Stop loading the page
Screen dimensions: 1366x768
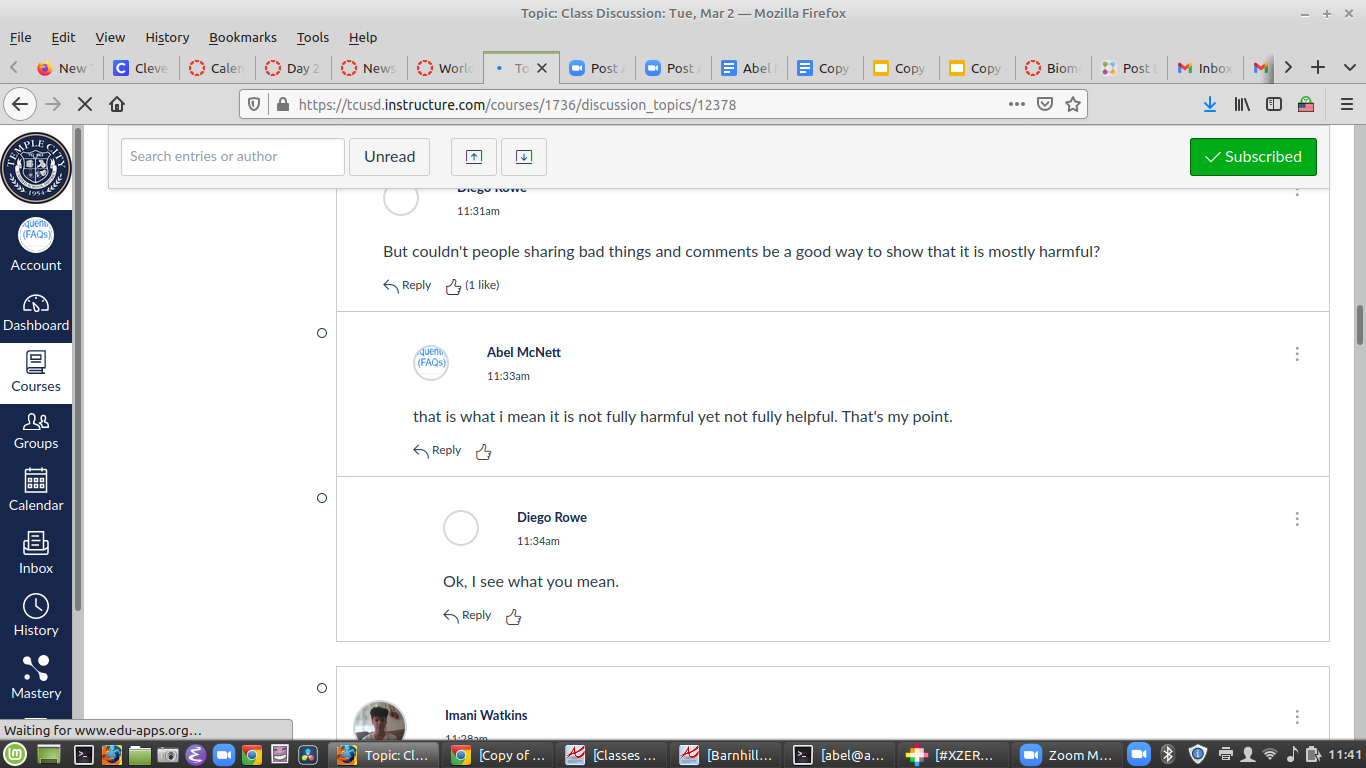(x=85, y=104)
